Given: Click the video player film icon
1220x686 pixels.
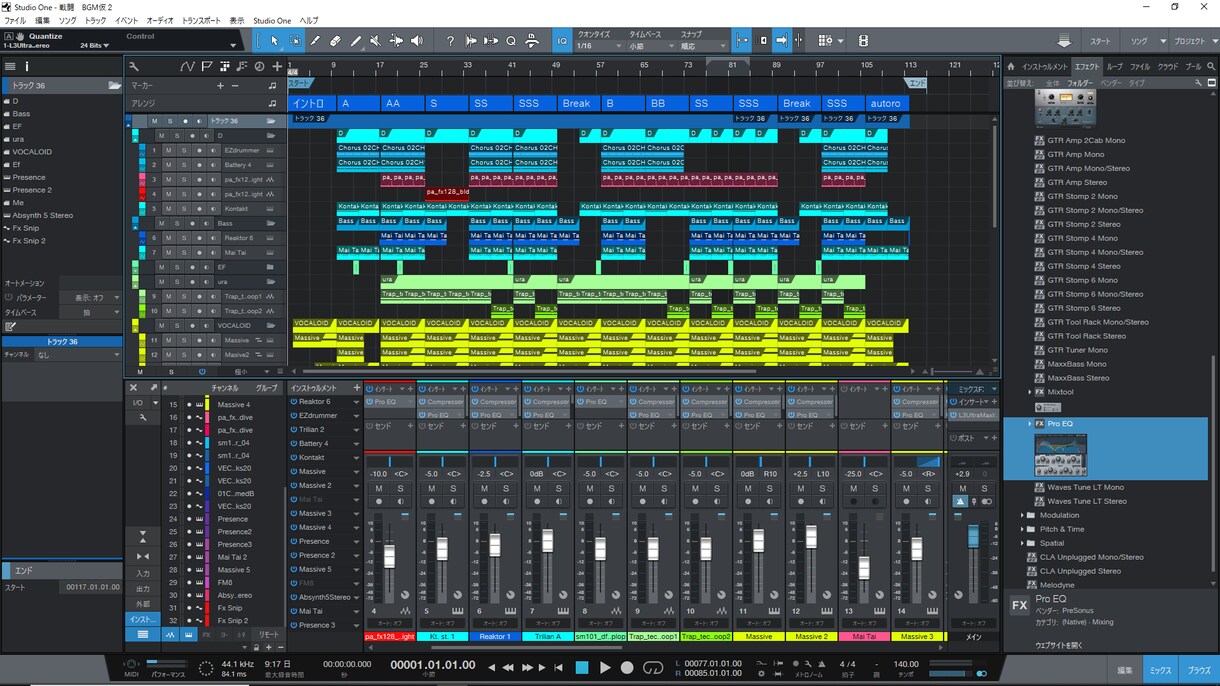Looking at the screenshot, I should [x=864, y=41].
